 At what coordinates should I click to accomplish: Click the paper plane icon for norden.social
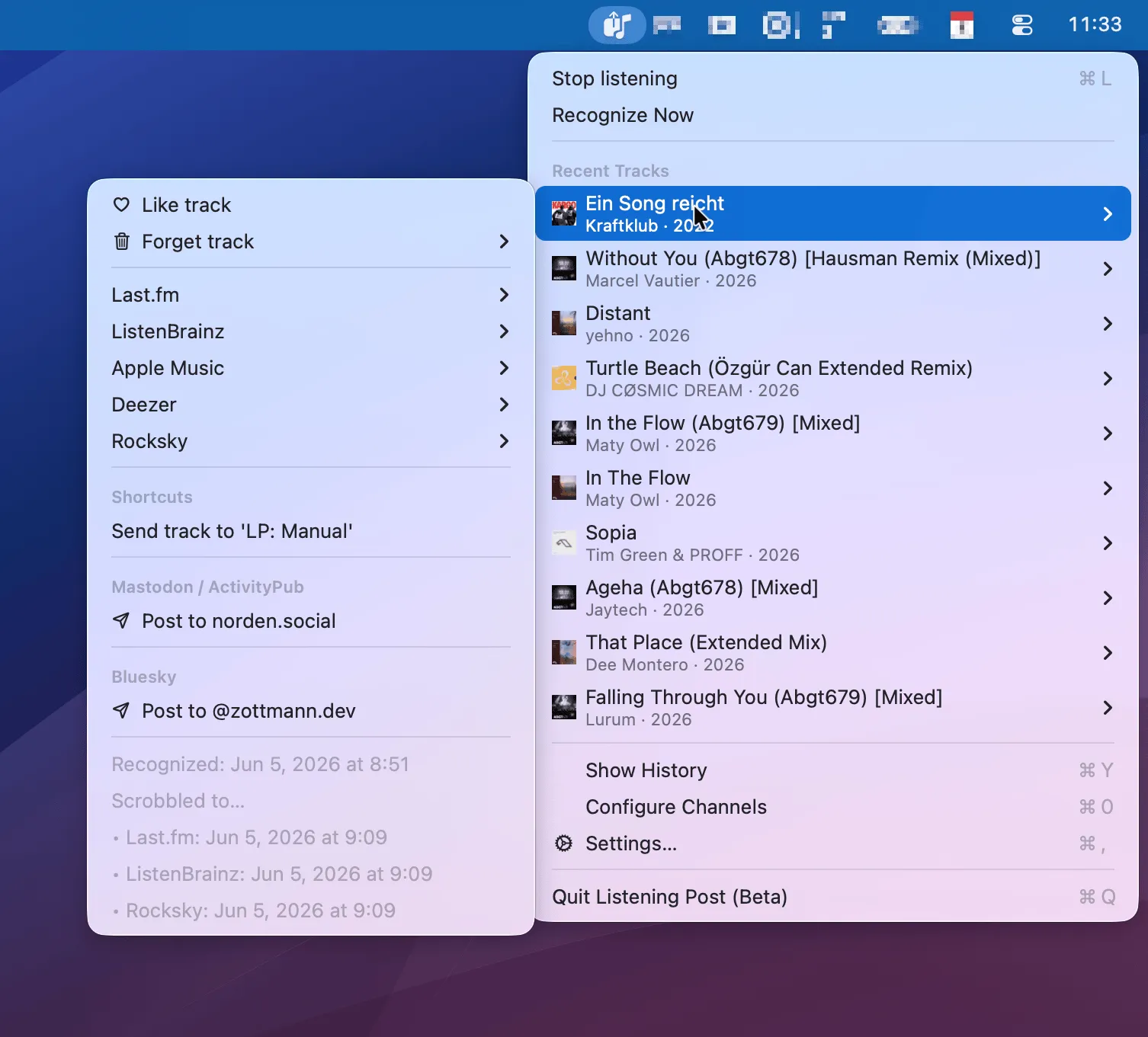coord(121,620)
